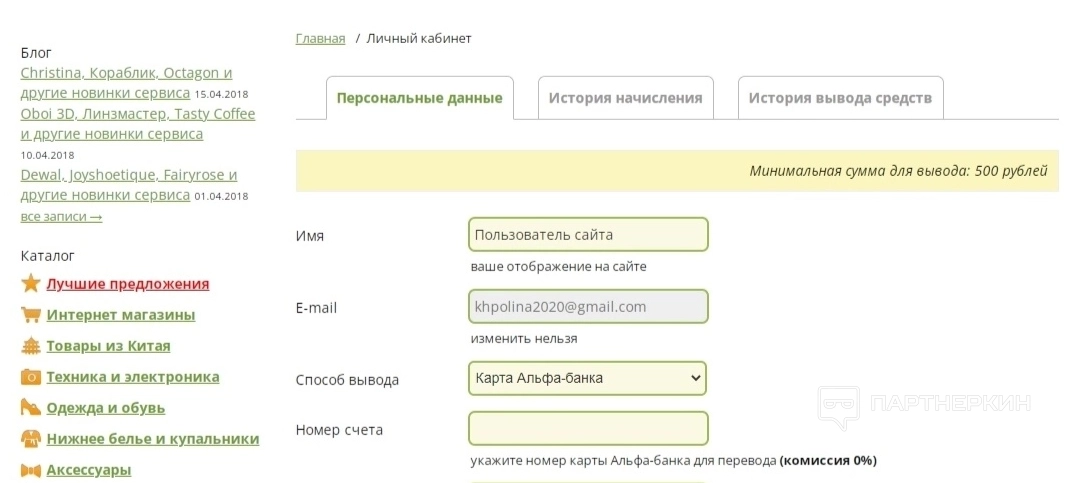The height and width of the screenshot is (483, 1082).
Task: Click the Номер счета input field
Action: click(587, 428)
